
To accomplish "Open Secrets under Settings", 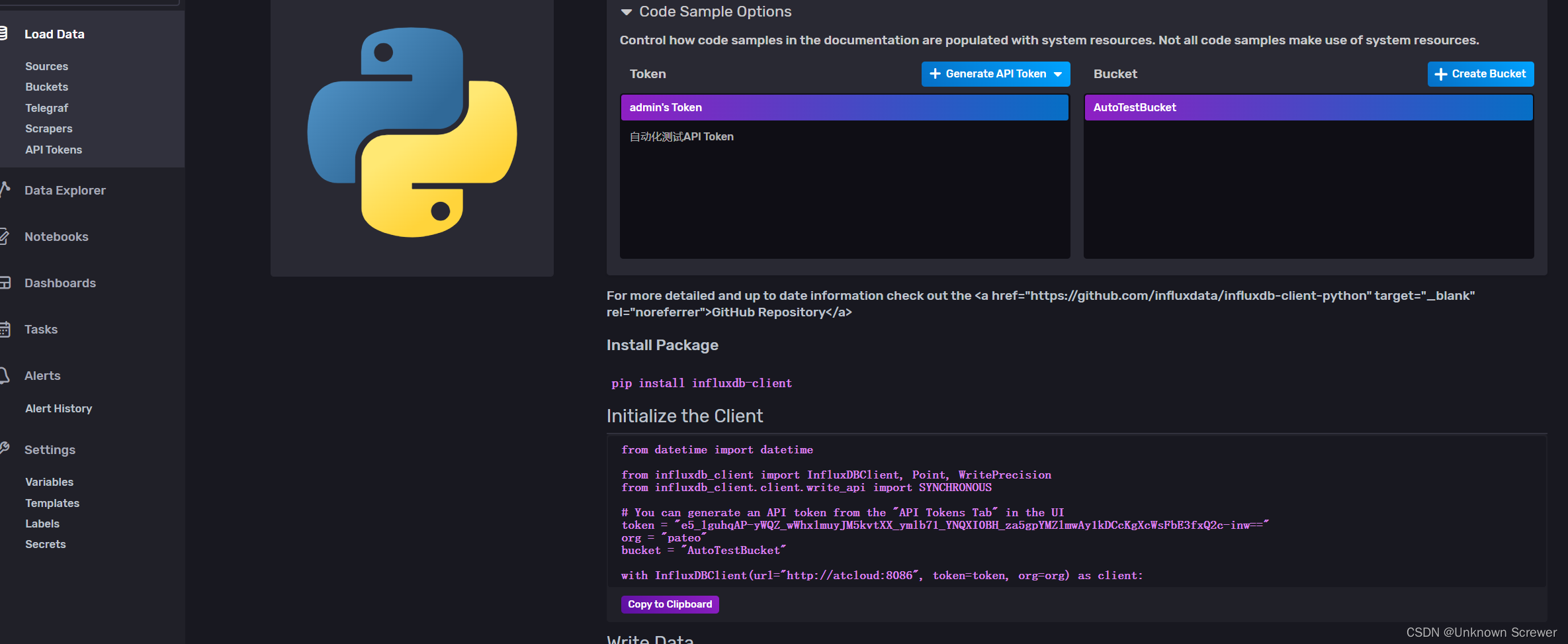I will tap(46, 544).
